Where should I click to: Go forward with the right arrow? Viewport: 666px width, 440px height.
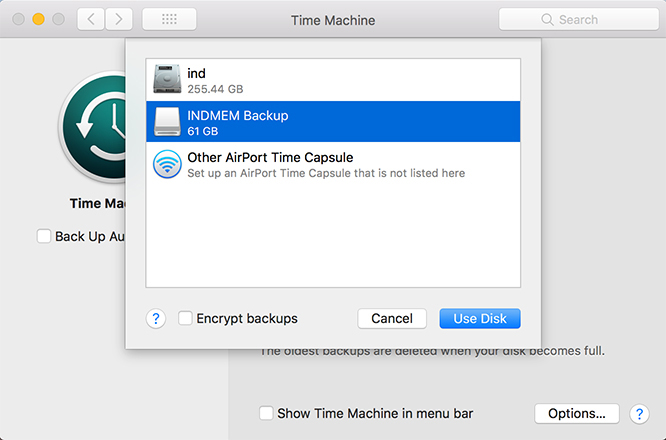point(120,19)
